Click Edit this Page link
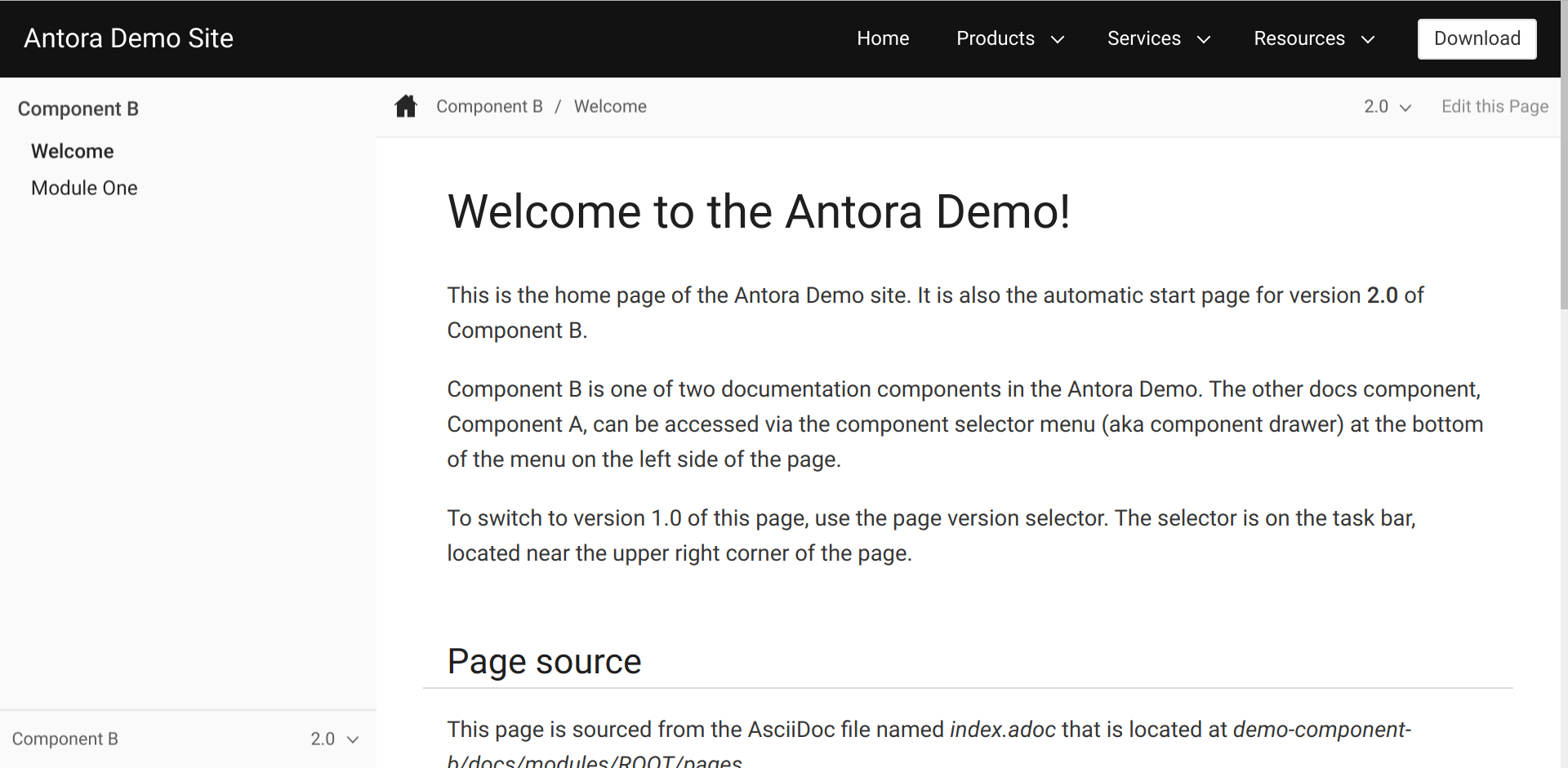This screenshot has height=768, width=1568. (x=1494, y=107)
